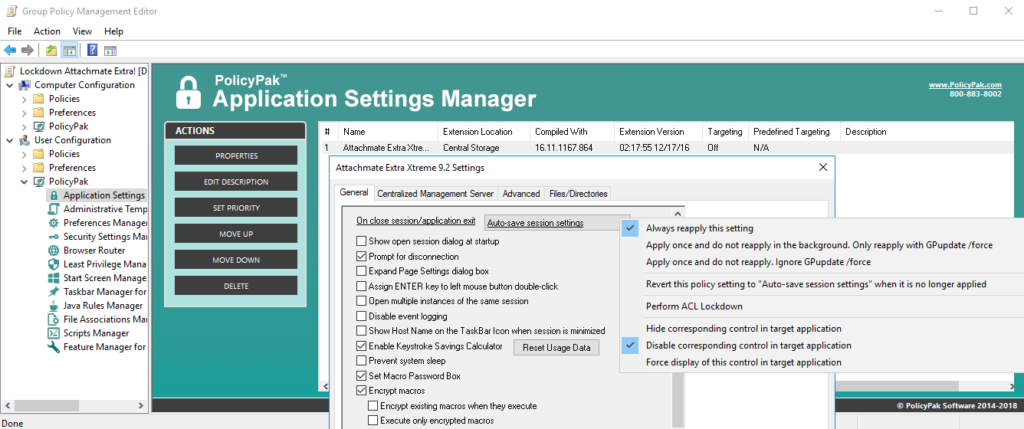
Task: Click the Forward arrow toolbar icon
Action: (x=27, y=50)
